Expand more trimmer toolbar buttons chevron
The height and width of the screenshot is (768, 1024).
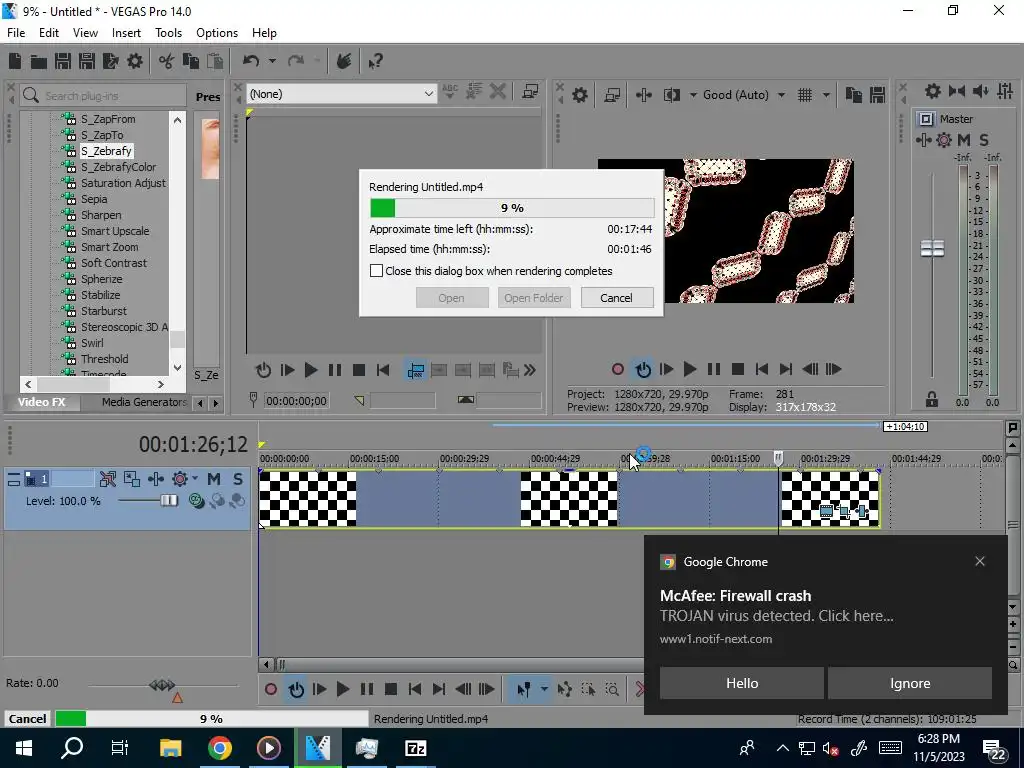coord(530,370)
